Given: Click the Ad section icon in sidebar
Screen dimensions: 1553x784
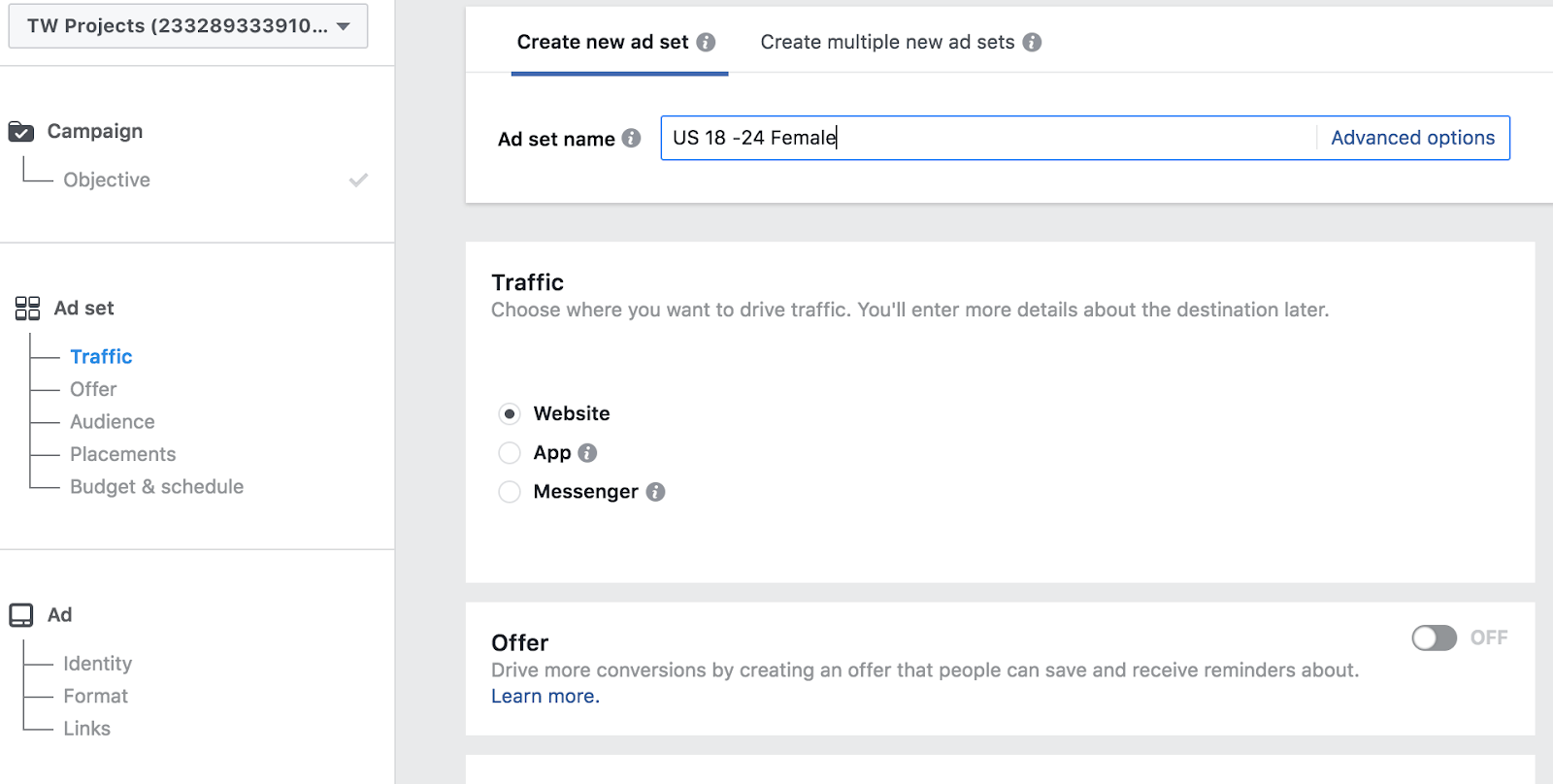Looking at the screenshot, I should pos(21,615).
